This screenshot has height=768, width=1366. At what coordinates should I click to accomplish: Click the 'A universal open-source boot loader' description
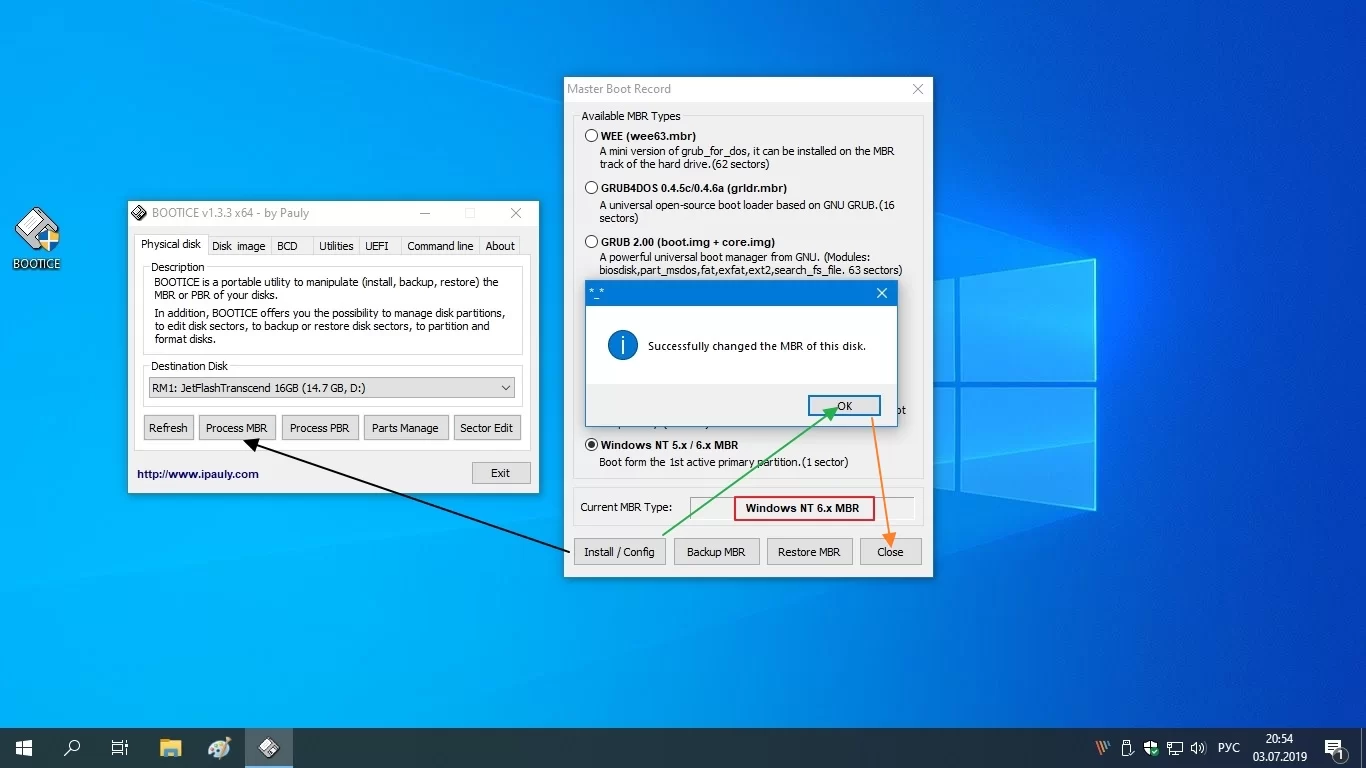point(747,211)
